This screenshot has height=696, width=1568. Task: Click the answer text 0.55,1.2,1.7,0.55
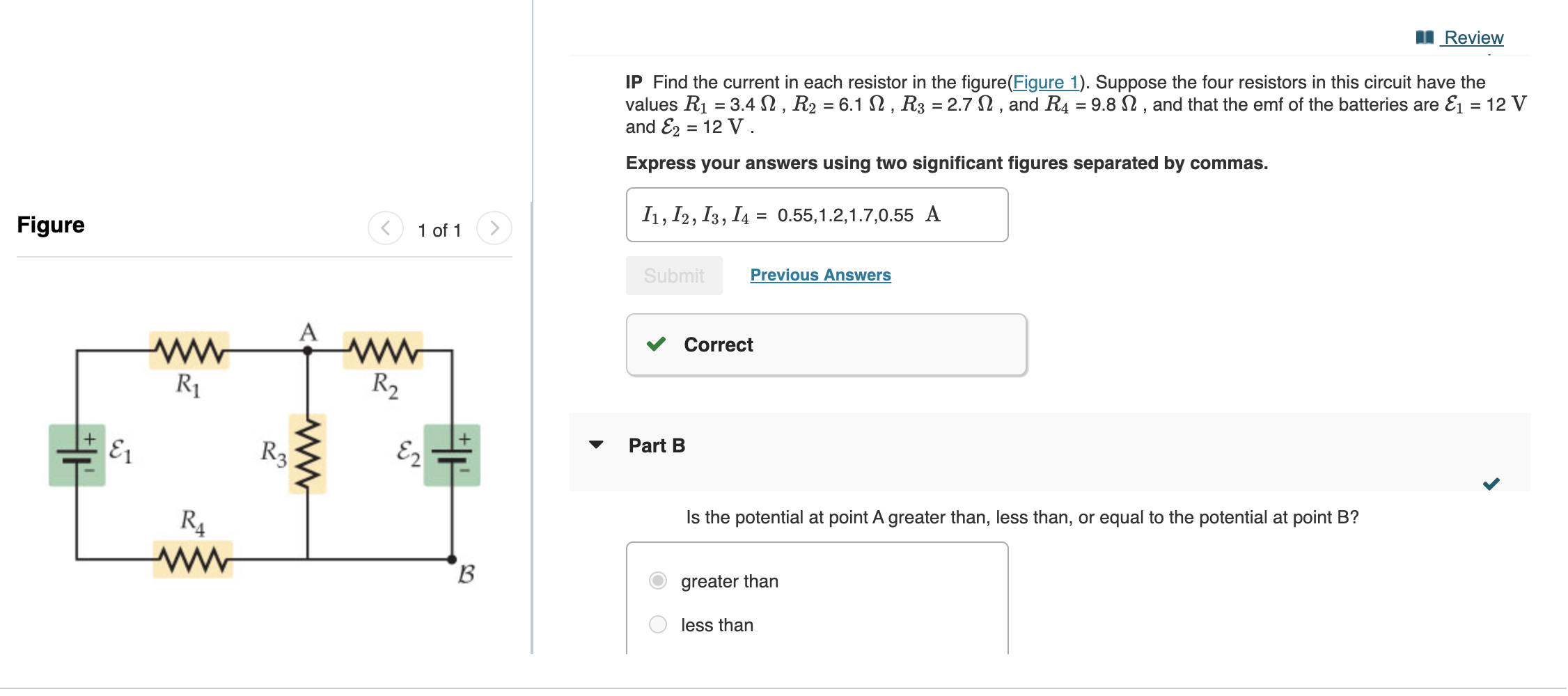coord(845,215)
